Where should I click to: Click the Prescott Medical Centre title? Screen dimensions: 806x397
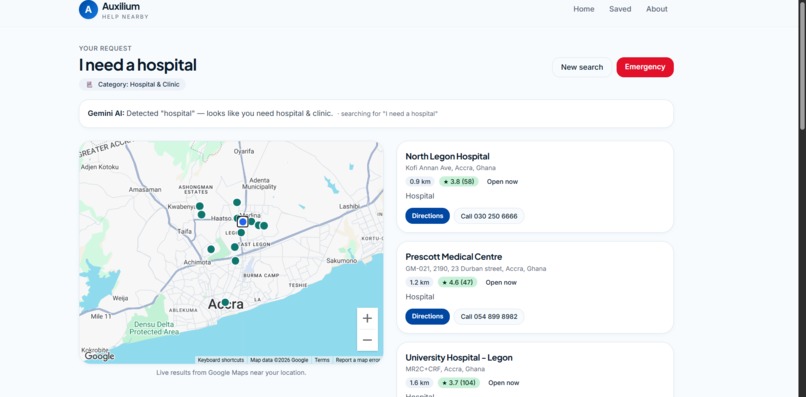[453, 257]
